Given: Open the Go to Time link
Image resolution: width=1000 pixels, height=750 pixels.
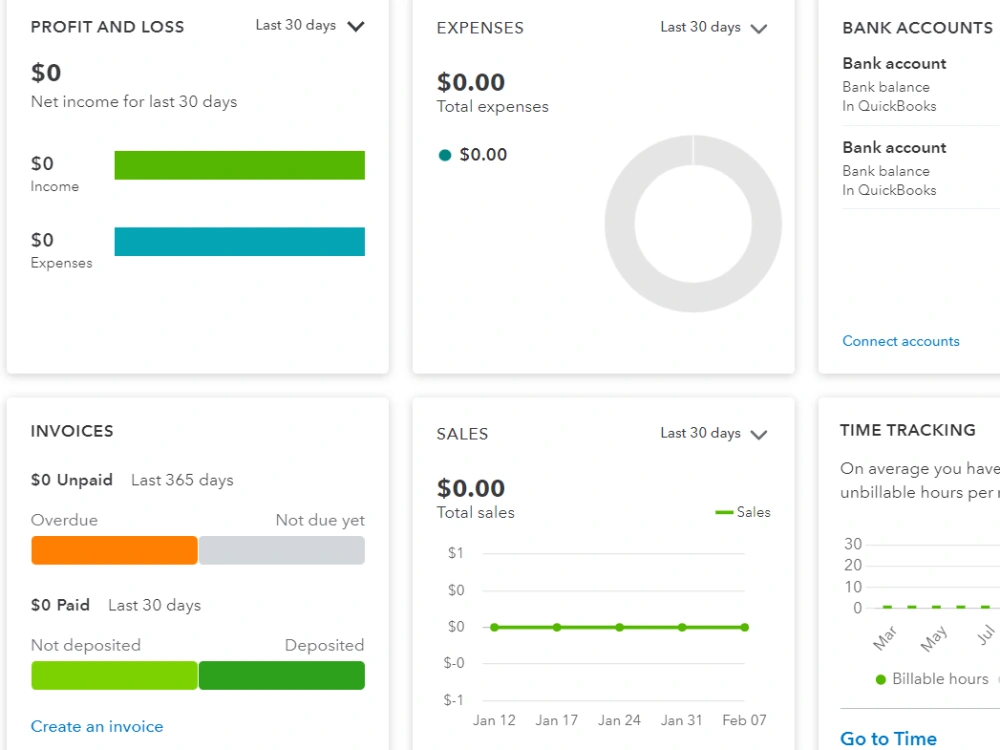Looking at the screenshot, I should (888, 739).
